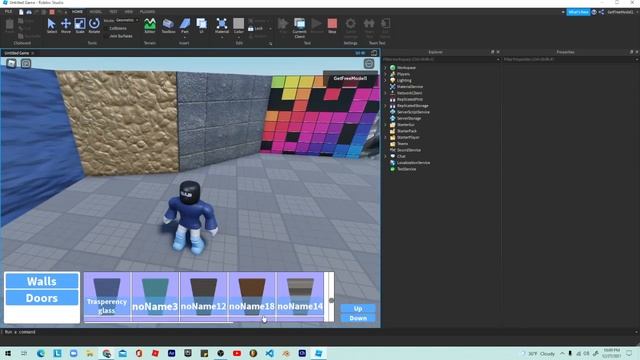Viewport: 640px width, 360px height.
Task: Click the Up button in game GUI
Action: [358, 309]
